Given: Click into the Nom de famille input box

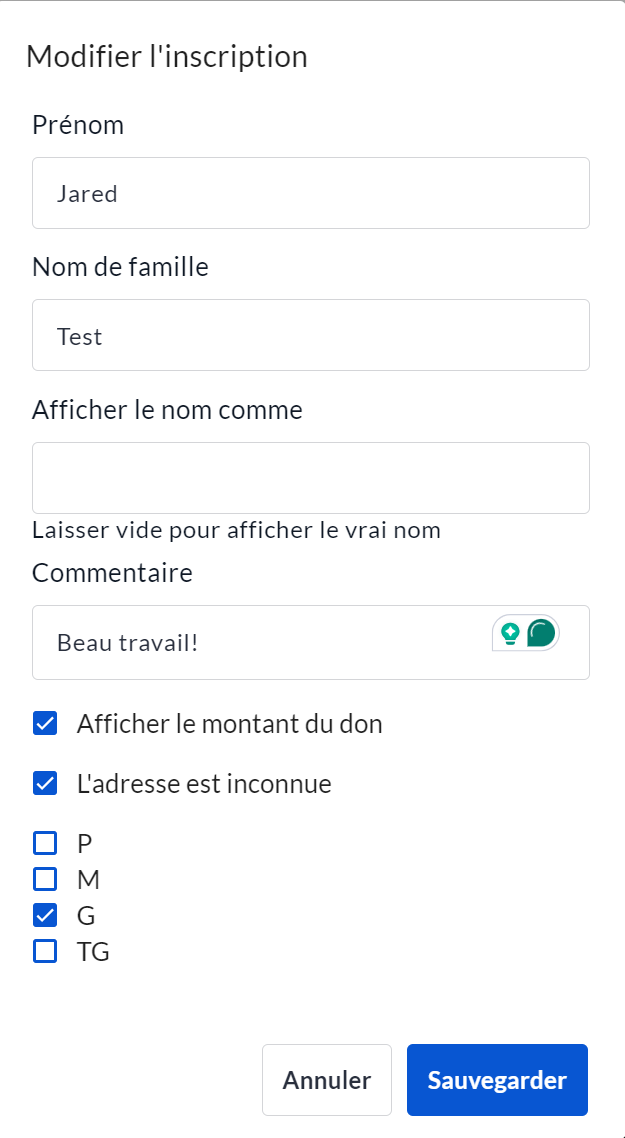Looking at the screenshot, I should pyautogui.click(x=310, y=336).
